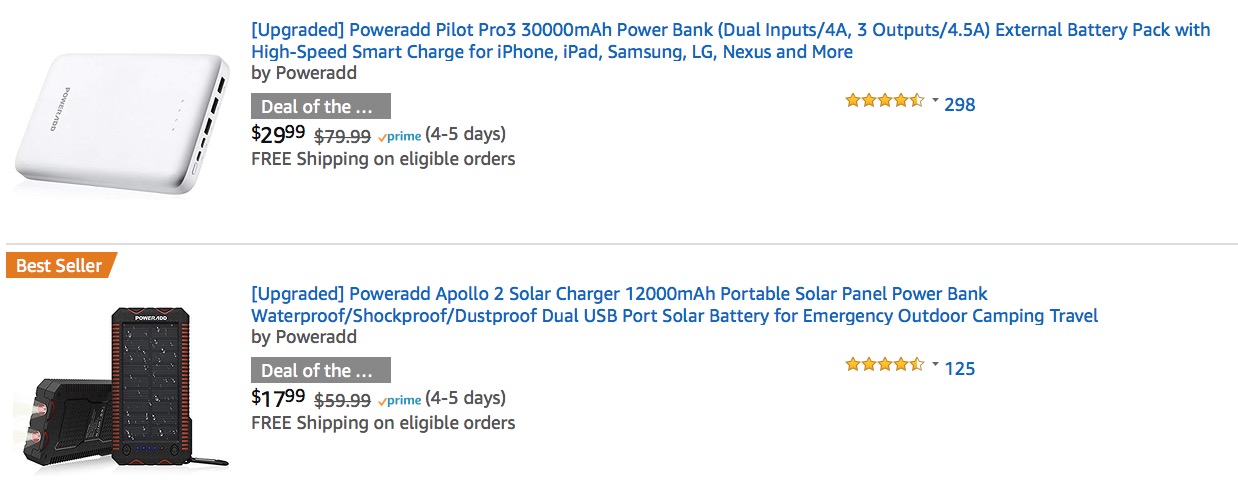
Task: View the 298 customer reviews
Action: [959, 104]
